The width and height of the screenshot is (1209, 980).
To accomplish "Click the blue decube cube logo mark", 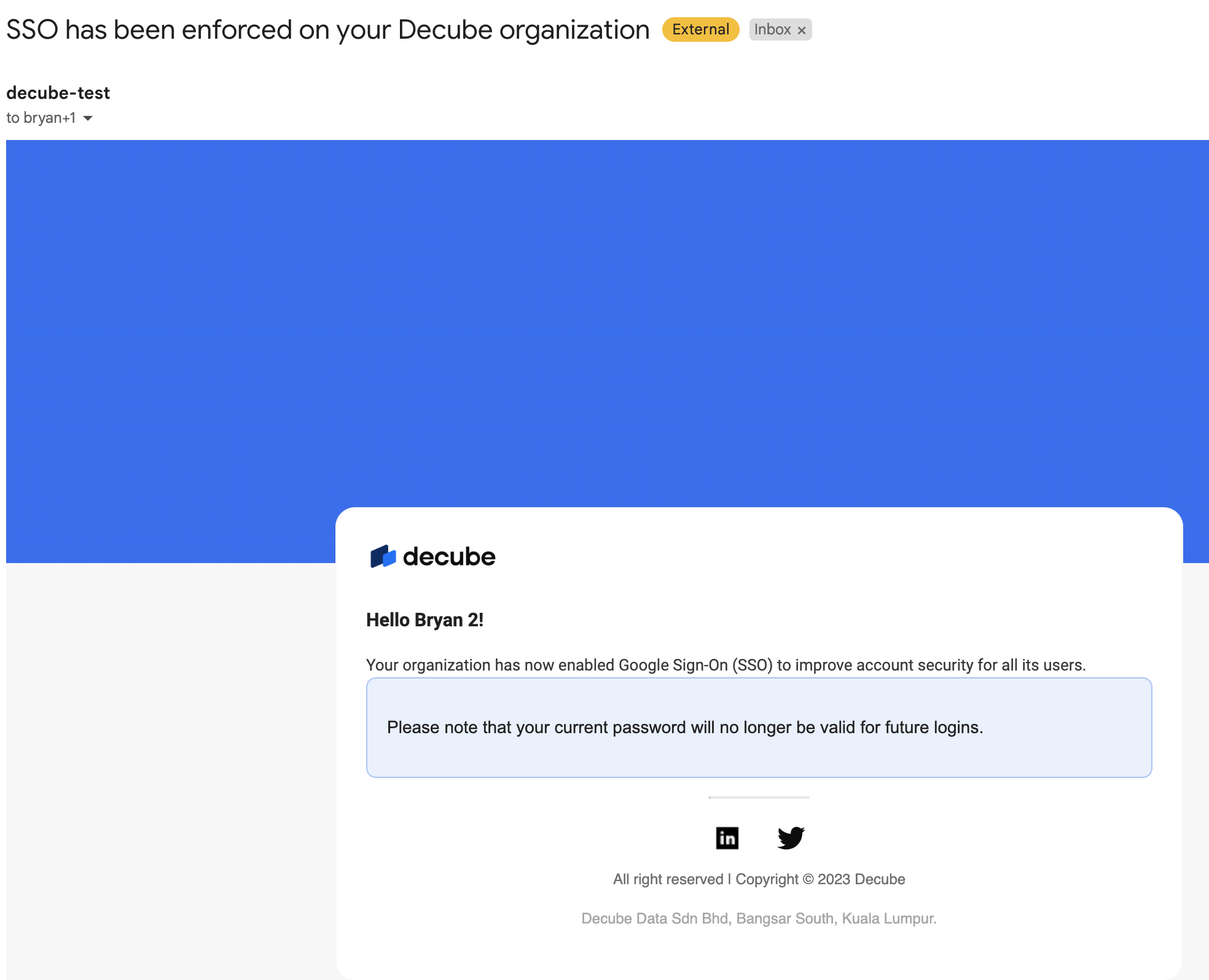I will tap(383, 556).
